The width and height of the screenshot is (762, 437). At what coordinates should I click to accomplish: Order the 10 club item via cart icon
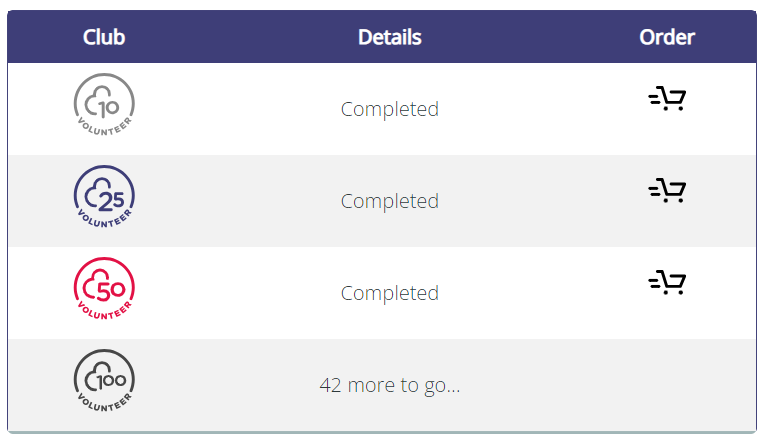[667, 99]
